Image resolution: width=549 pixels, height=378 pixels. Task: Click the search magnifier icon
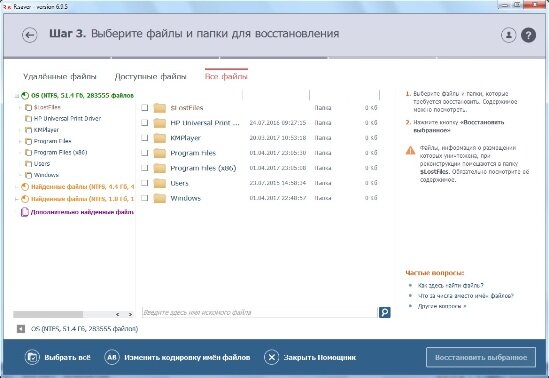pyautogui.click(x=384, y=312)
